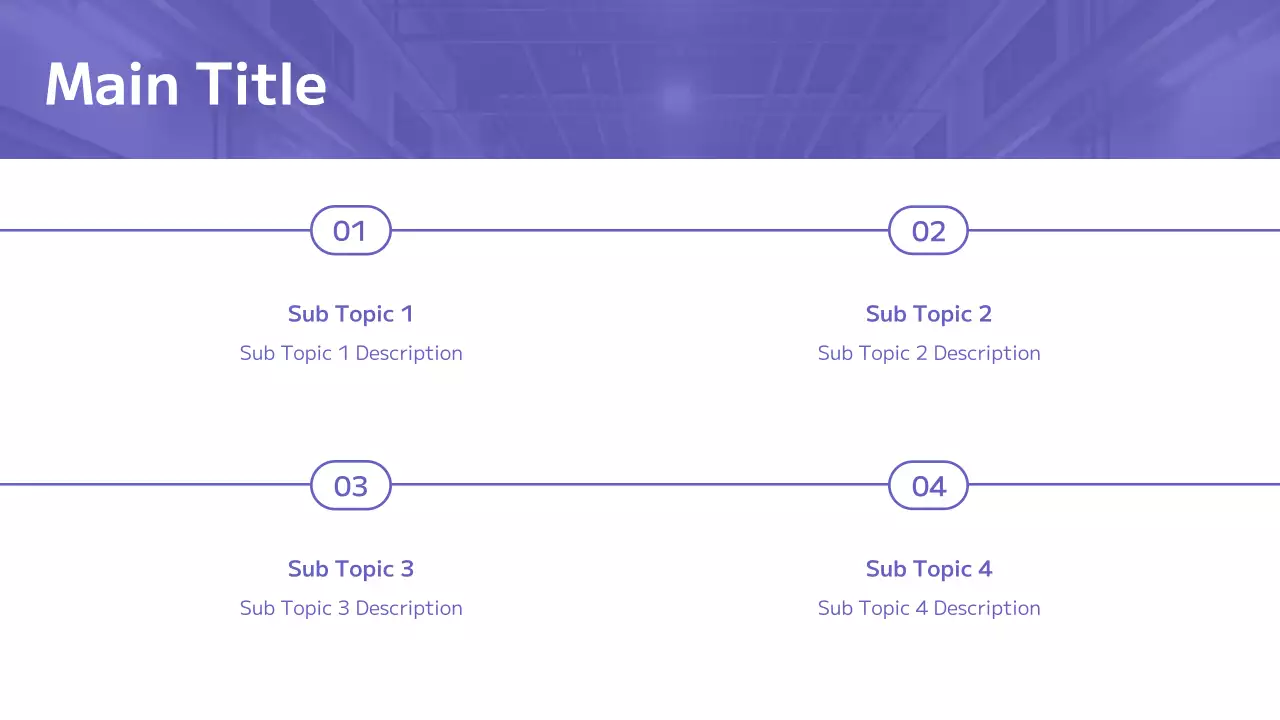Click the Sub Topic 4 Description text
The width and height of the screenshot is (1280, 720).
(928, 608)
